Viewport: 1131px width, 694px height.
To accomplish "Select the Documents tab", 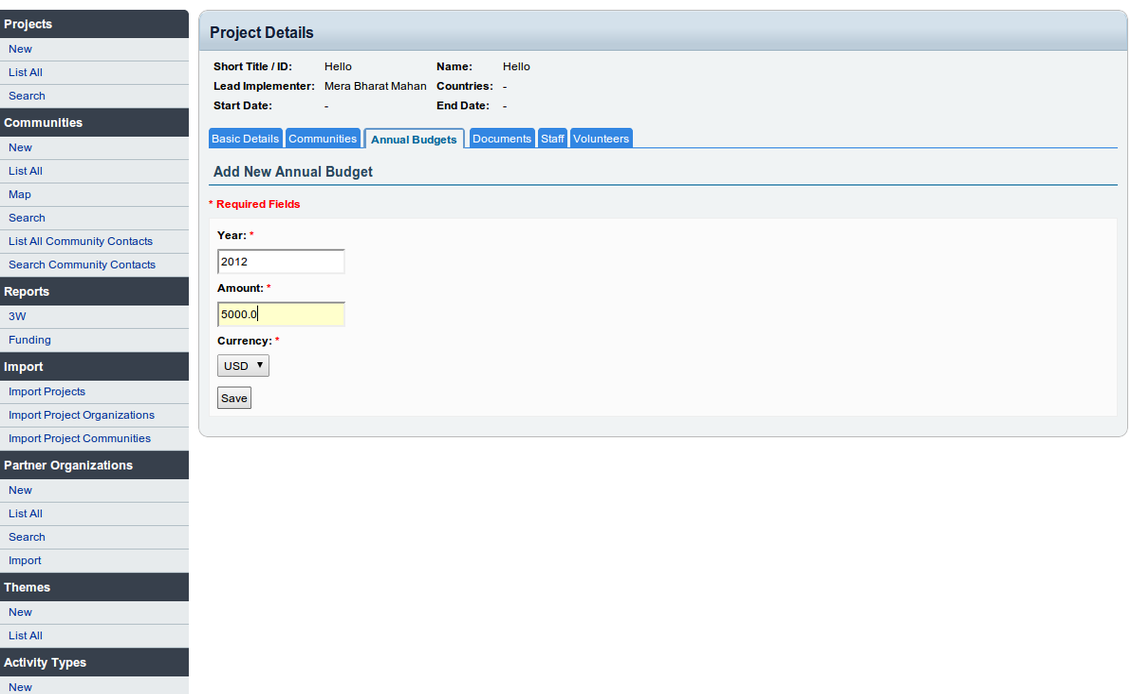I will click(501, 139).
